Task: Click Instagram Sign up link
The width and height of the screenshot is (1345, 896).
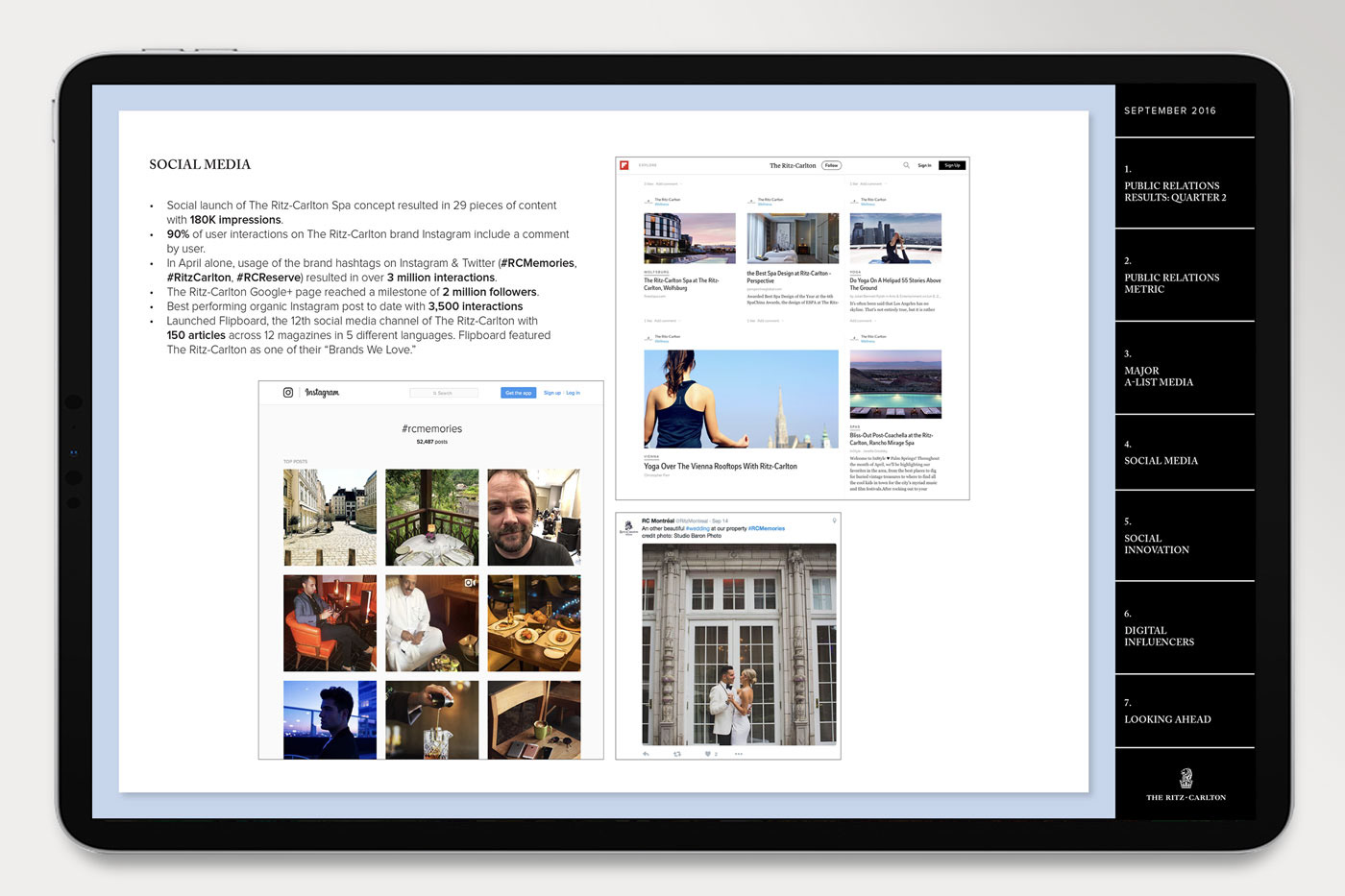Action: click(x=551, y=393)
